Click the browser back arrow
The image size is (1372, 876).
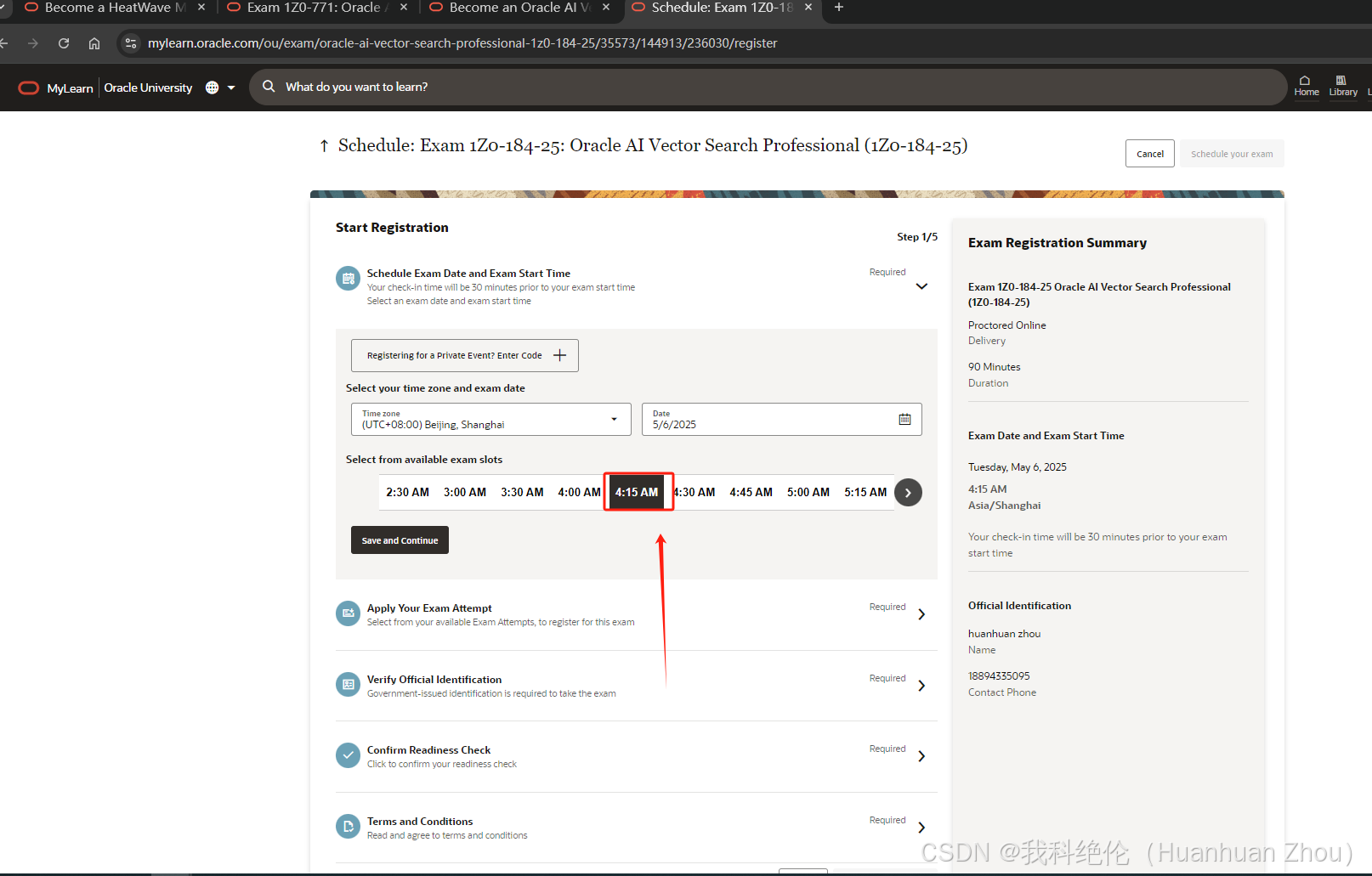(3, 43)
